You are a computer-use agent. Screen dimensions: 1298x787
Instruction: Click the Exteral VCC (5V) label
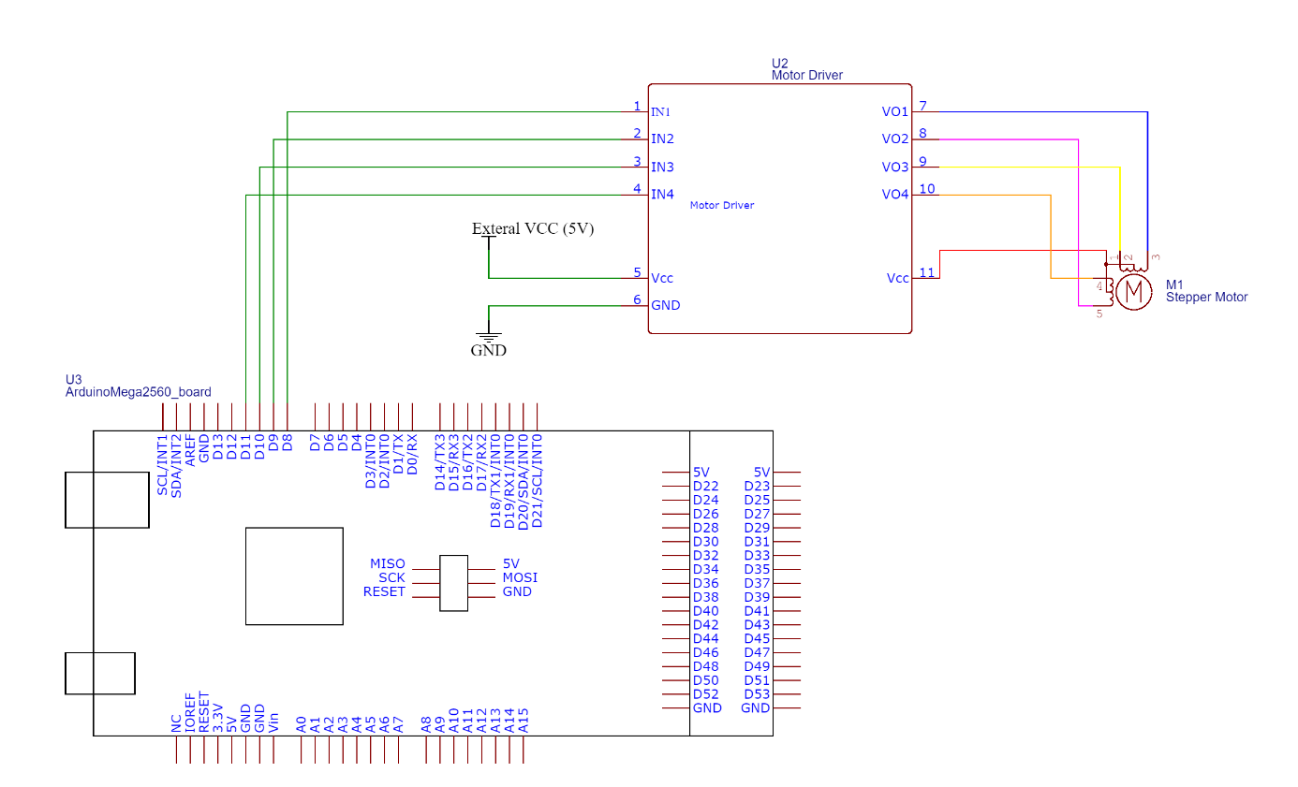pyautogui.click(x=533, y=229)
